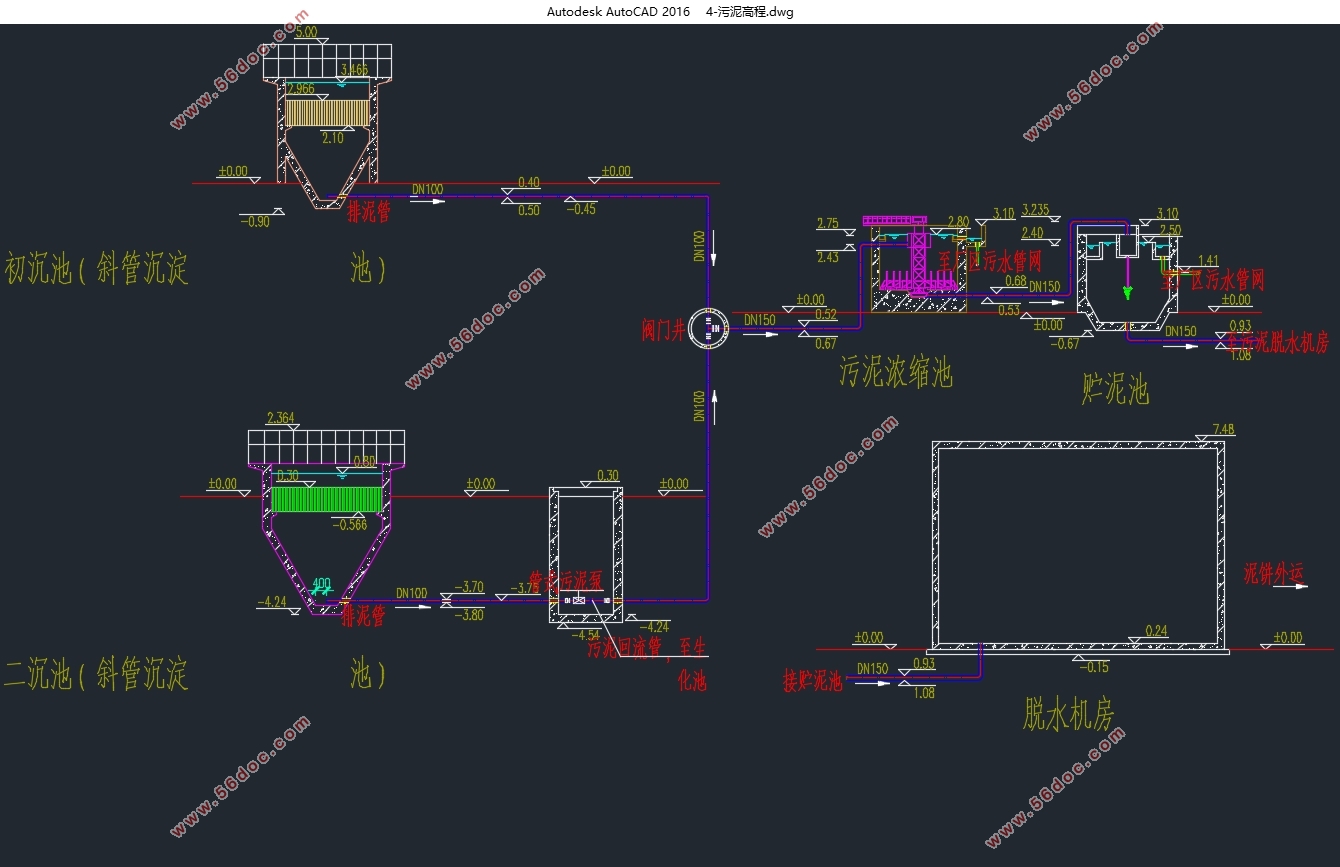Click the 排泥管 label under 初沉池
The image size is (1340, 867).
click(x=368, y=213)
